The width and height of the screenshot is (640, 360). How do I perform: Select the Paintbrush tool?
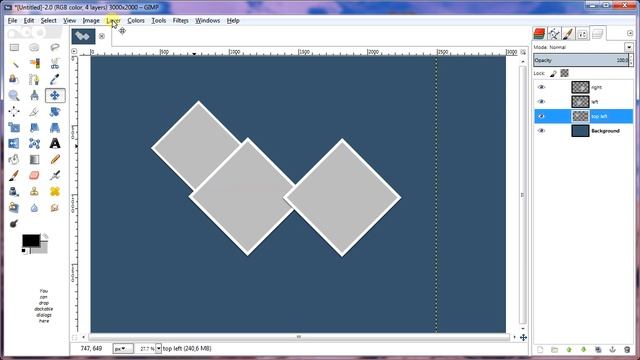pyautogui.click(x=14, y=176)
